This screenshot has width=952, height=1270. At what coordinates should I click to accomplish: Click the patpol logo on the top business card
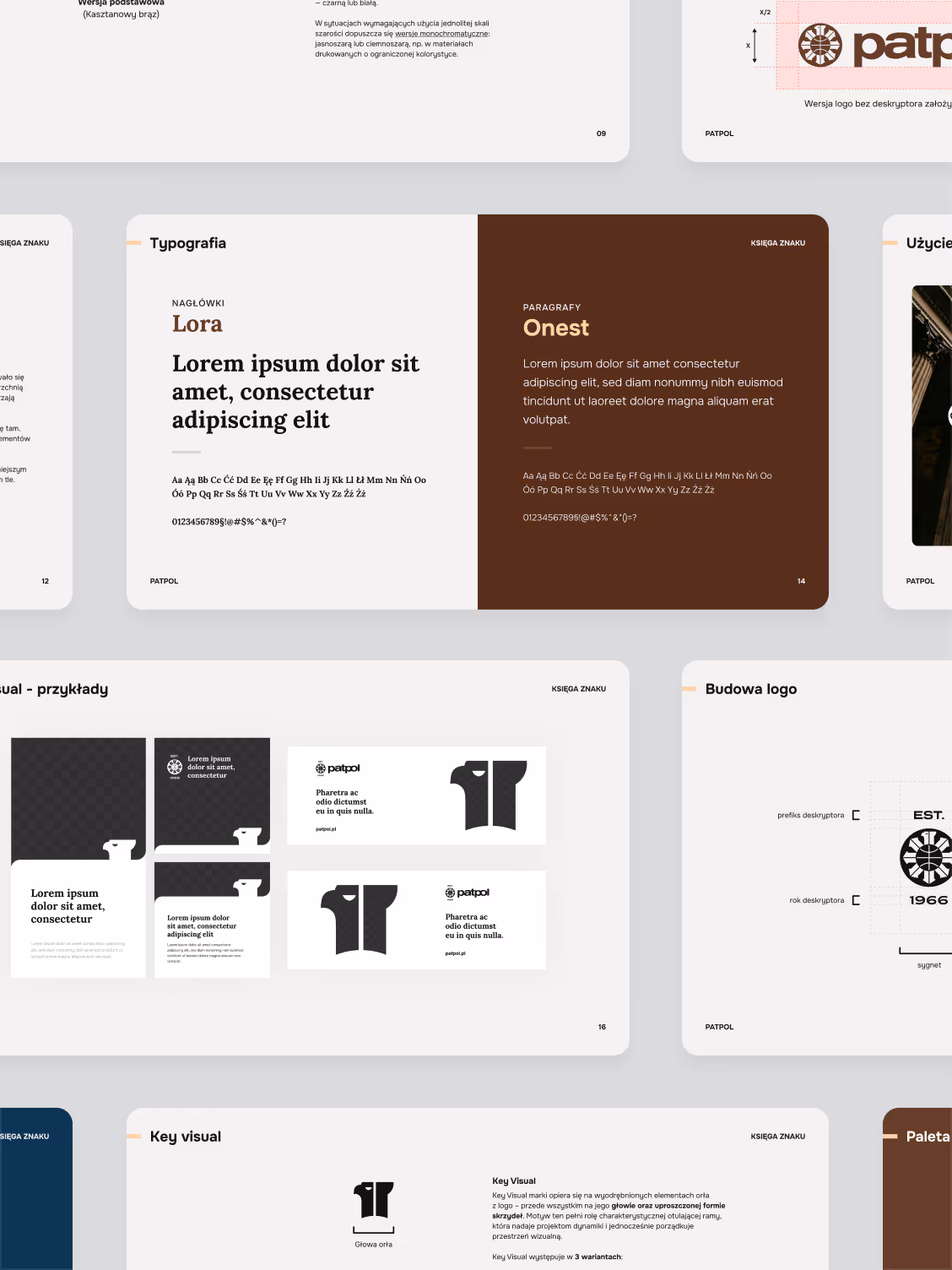tap(338, 768)
